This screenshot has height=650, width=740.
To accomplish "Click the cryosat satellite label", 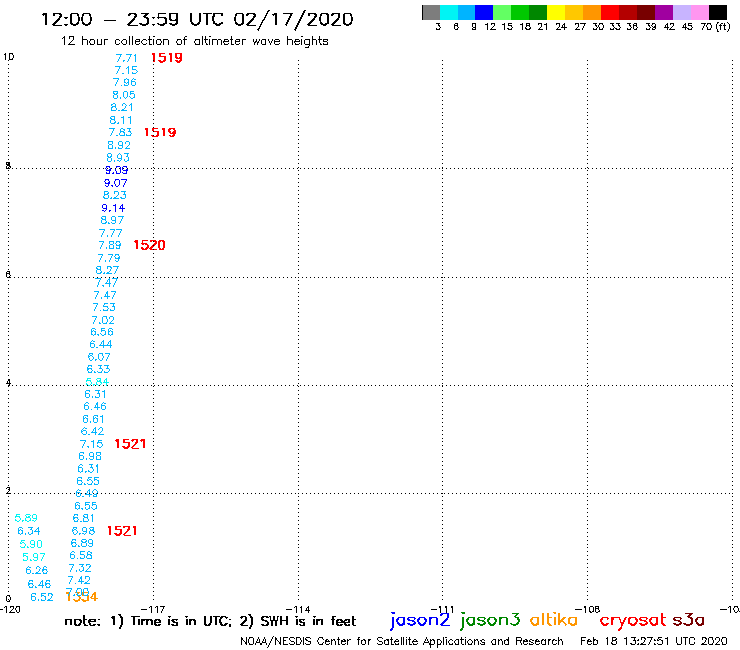I will coord(633,621).
